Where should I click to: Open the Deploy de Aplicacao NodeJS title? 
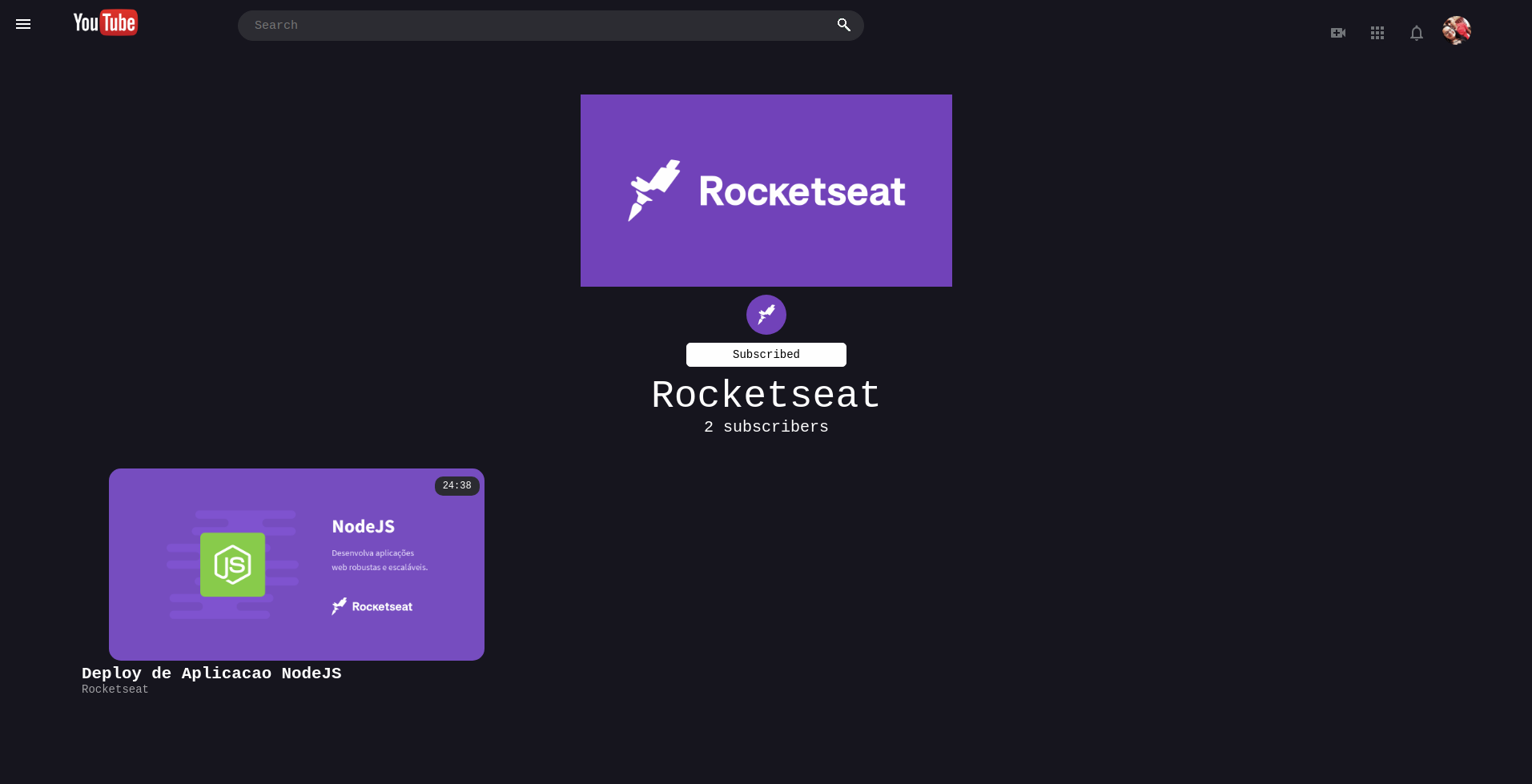211,673
